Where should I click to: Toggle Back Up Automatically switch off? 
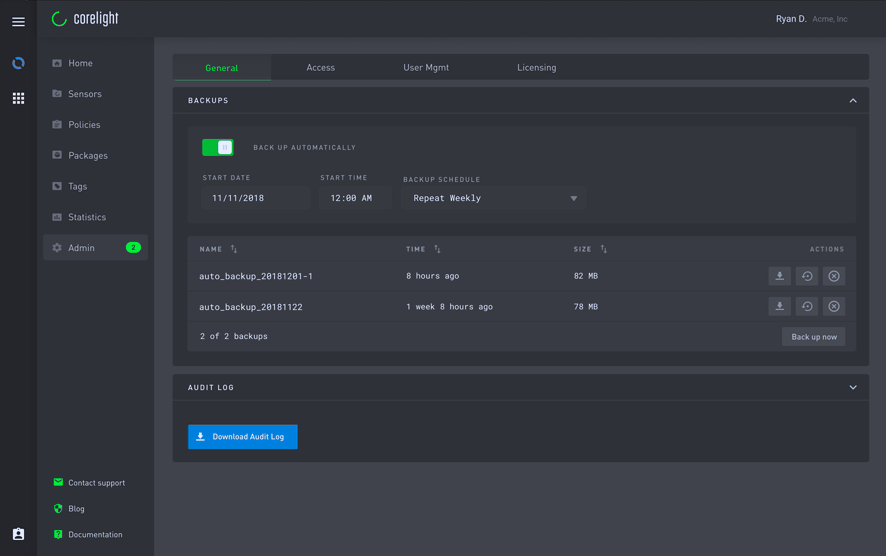[218, 147]
